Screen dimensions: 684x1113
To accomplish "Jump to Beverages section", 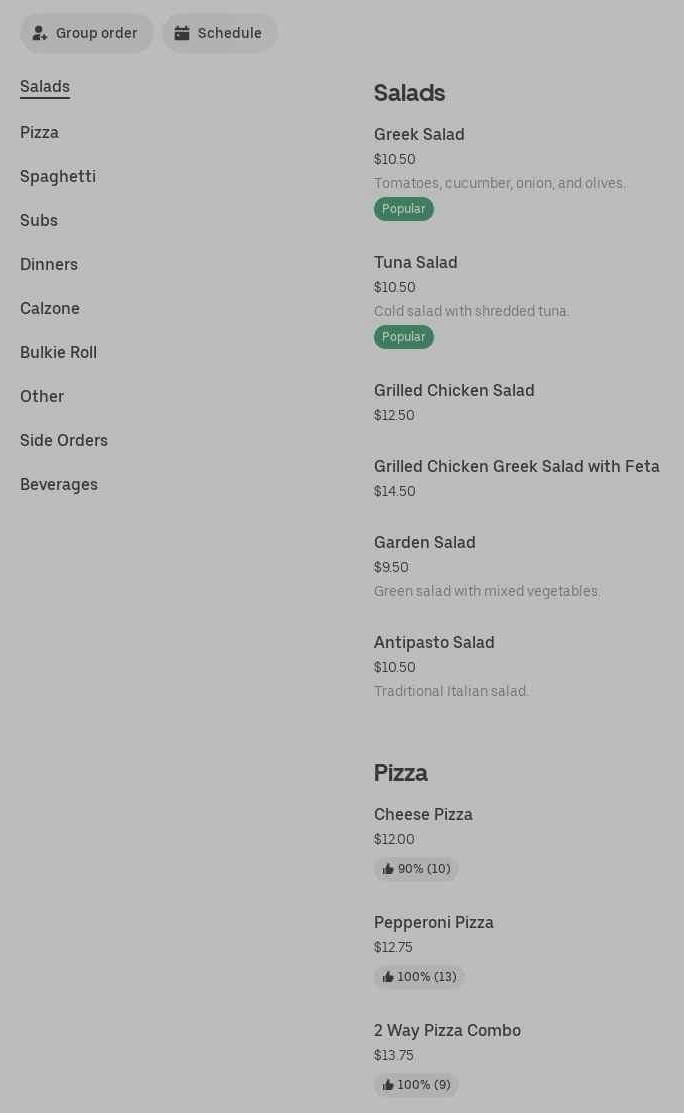I will [x=59, y=485].
